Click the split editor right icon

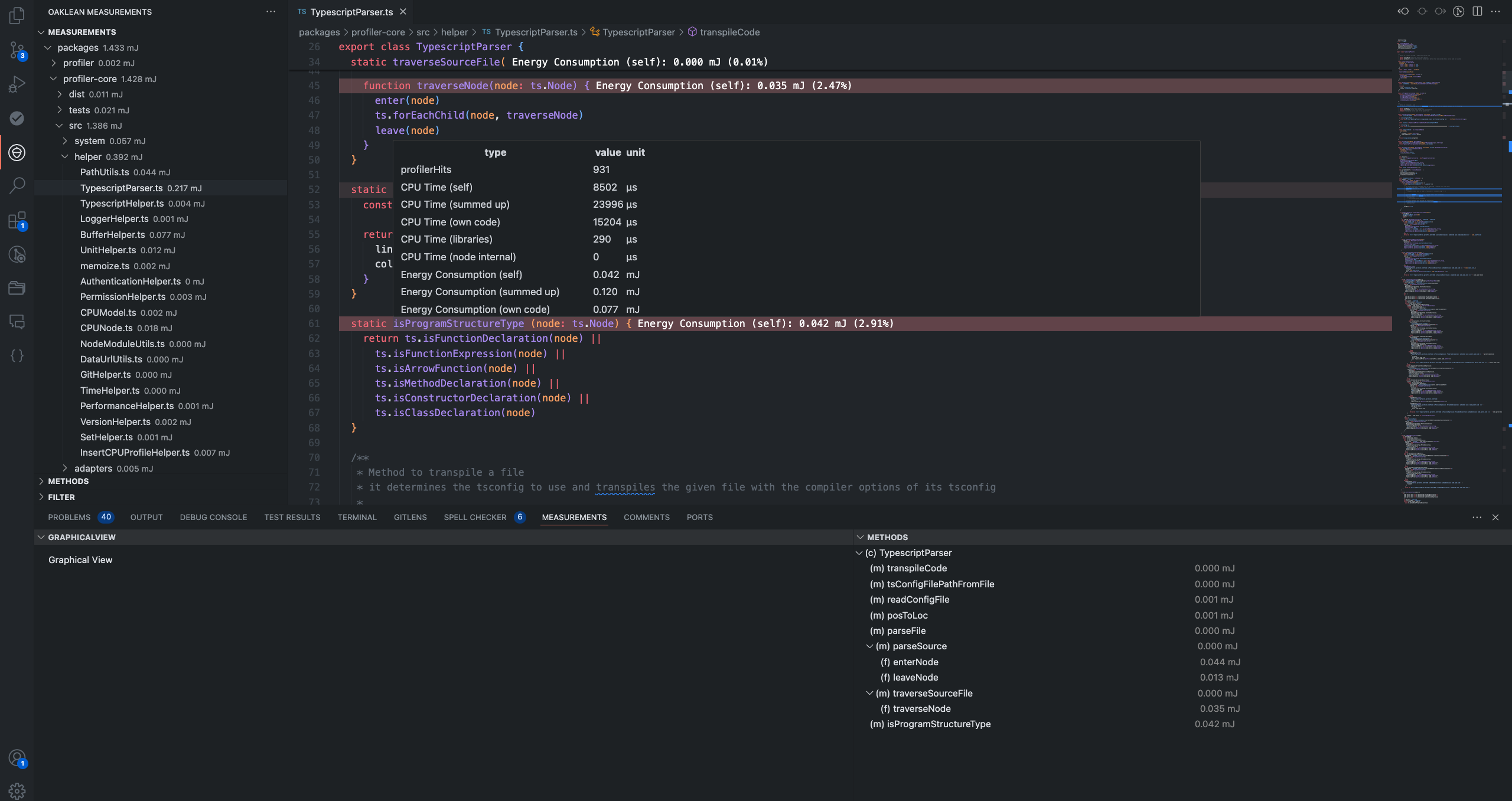pyautogui.click(x=1477, y=11)
